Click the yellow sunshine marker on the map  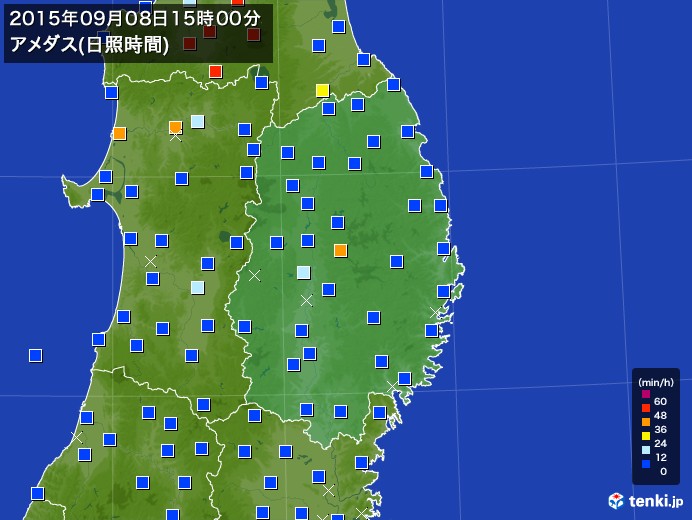coord(323,90)
